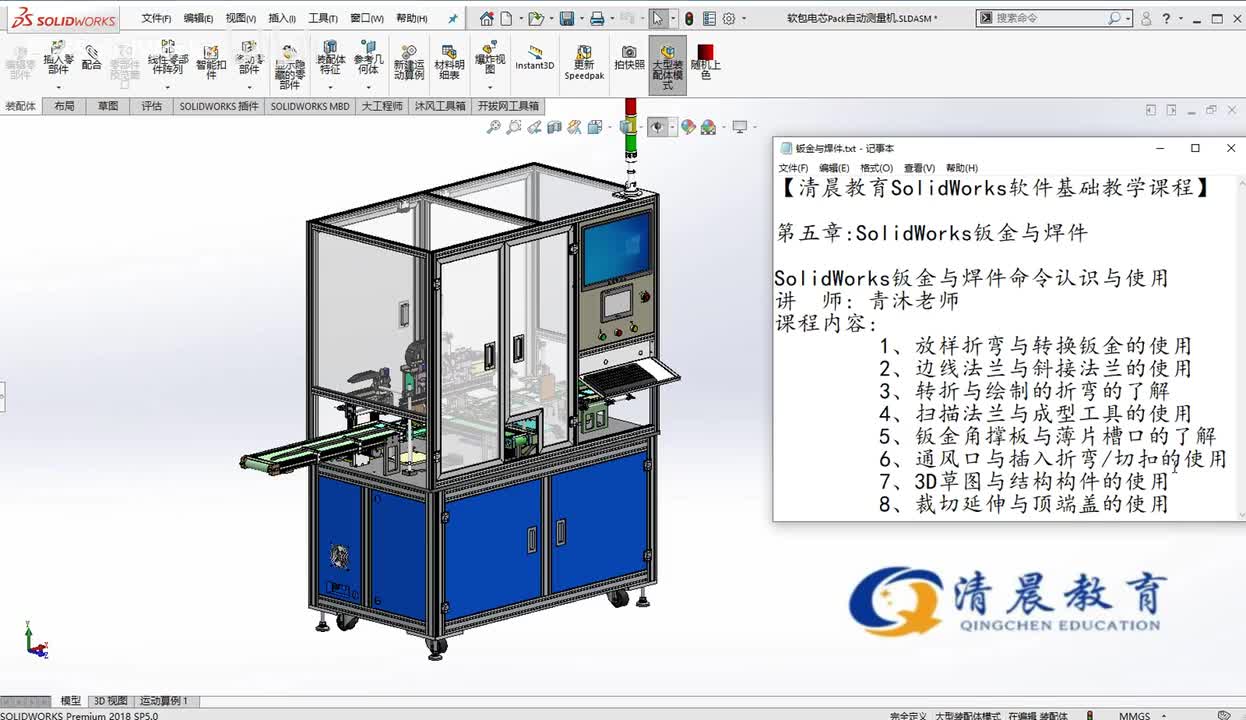Click the search magnifier in command search box
The image size is (1246, 720).
[1114, 18]
